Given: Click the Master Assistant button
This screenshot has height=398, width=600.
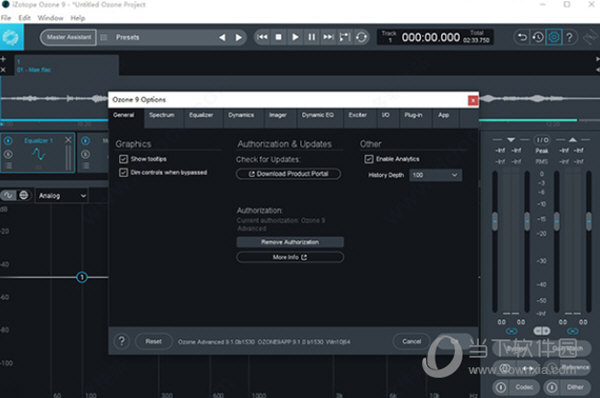Looking at the screenshot, I should click(x=69, y=37).
